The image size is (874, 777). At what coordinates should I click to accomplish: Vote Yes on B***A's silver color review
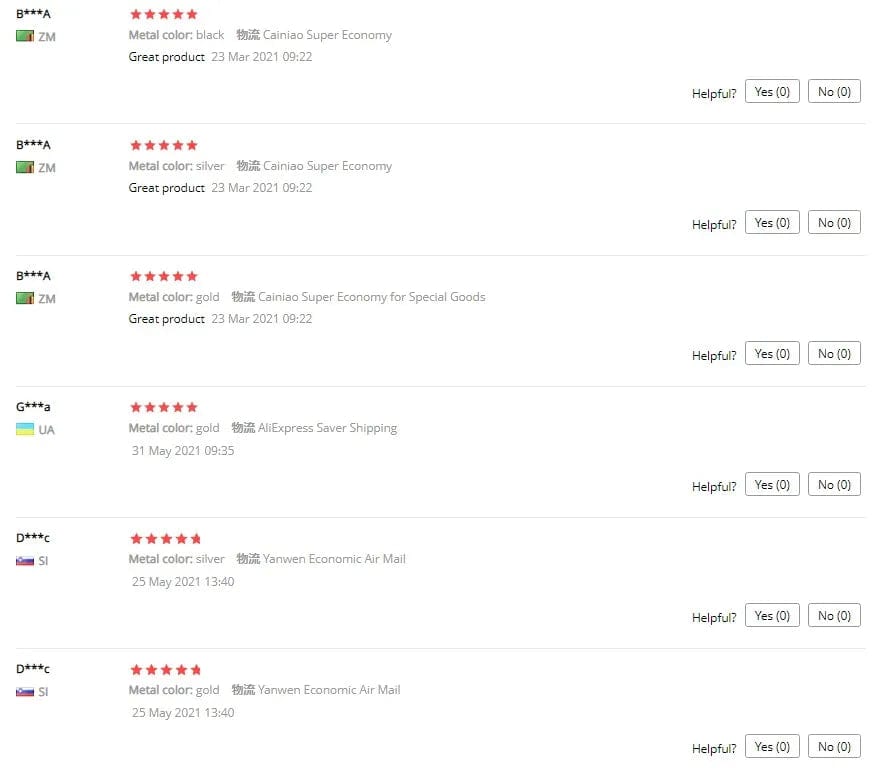click(x=772, y=223)
